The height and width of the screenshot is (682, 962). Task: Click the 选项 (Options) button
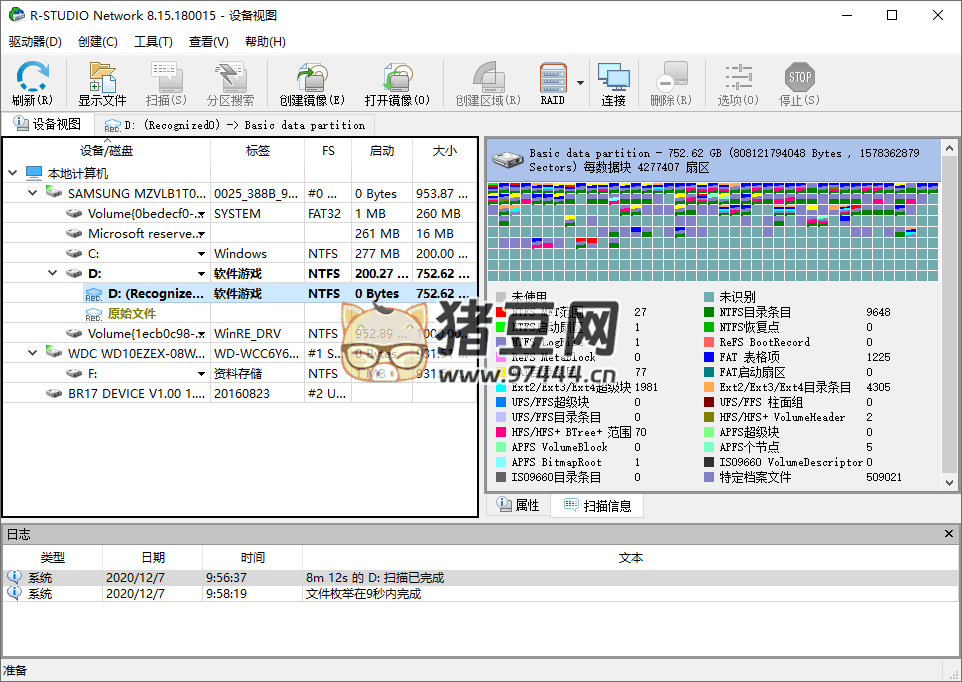[x=736, y=82]
